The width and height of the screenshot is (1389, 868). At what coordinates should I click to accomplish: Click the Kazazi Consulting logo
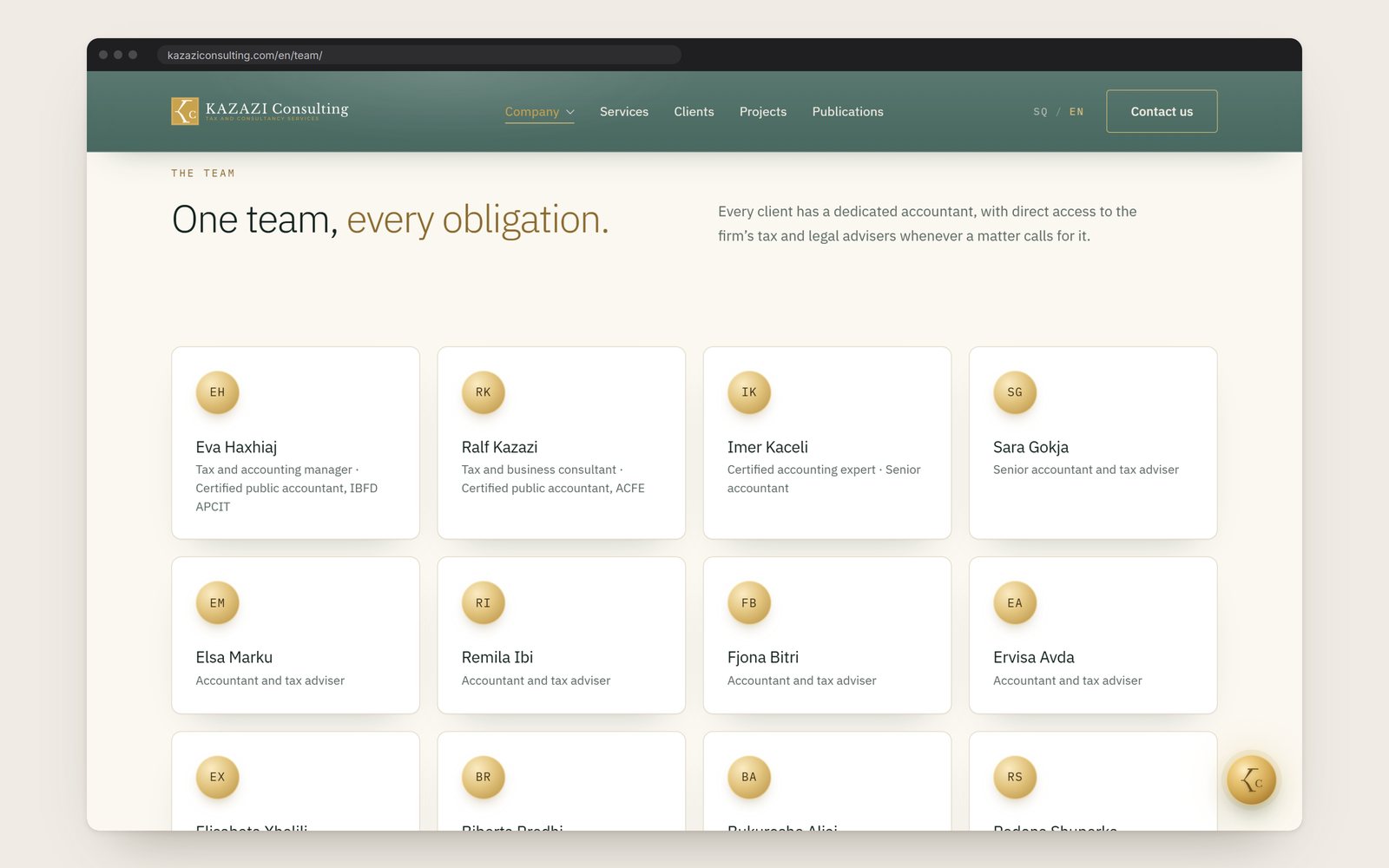(260, 111)
